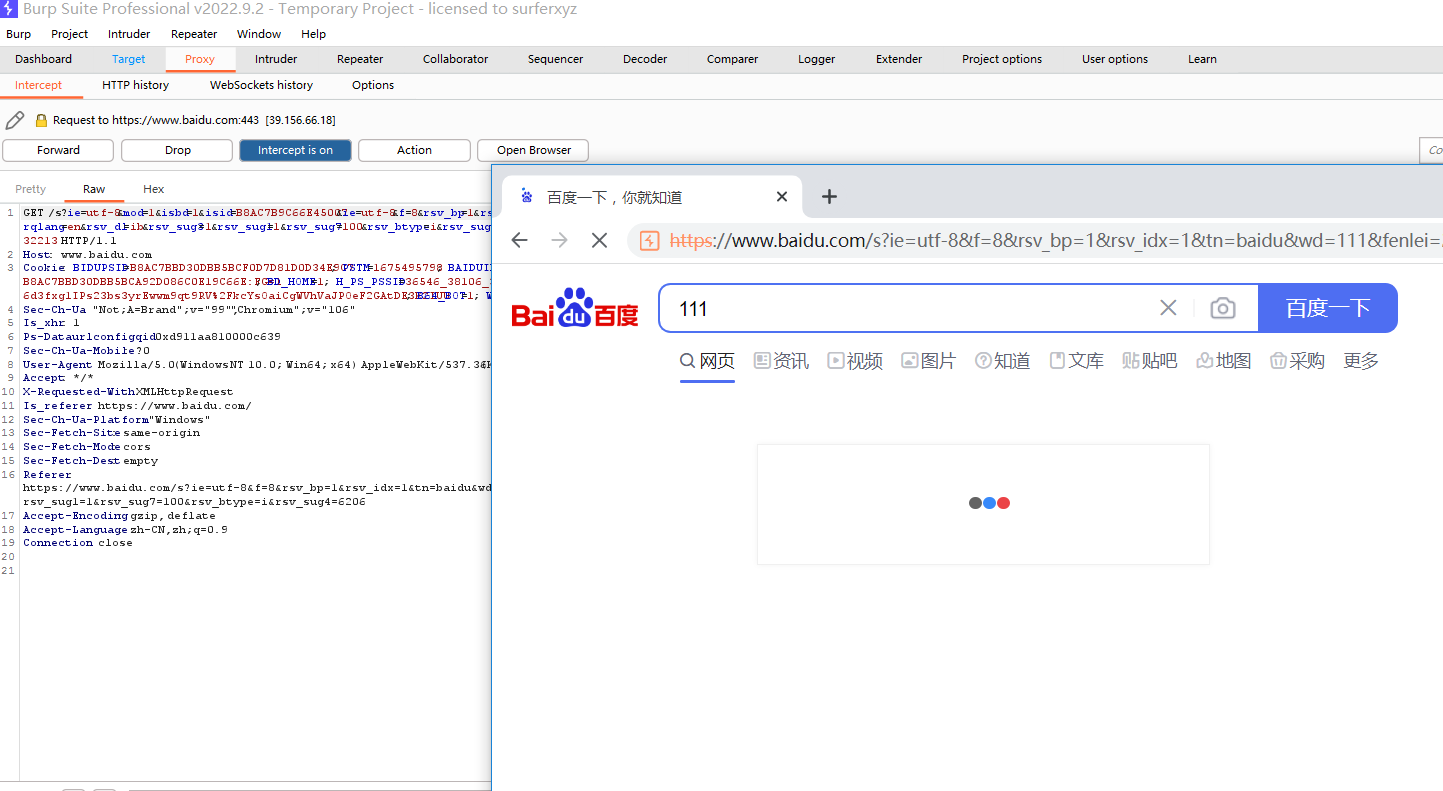Click the pencil edit icon beside the request target
Screen dimensions: 1443x791
tap(14, 120)
